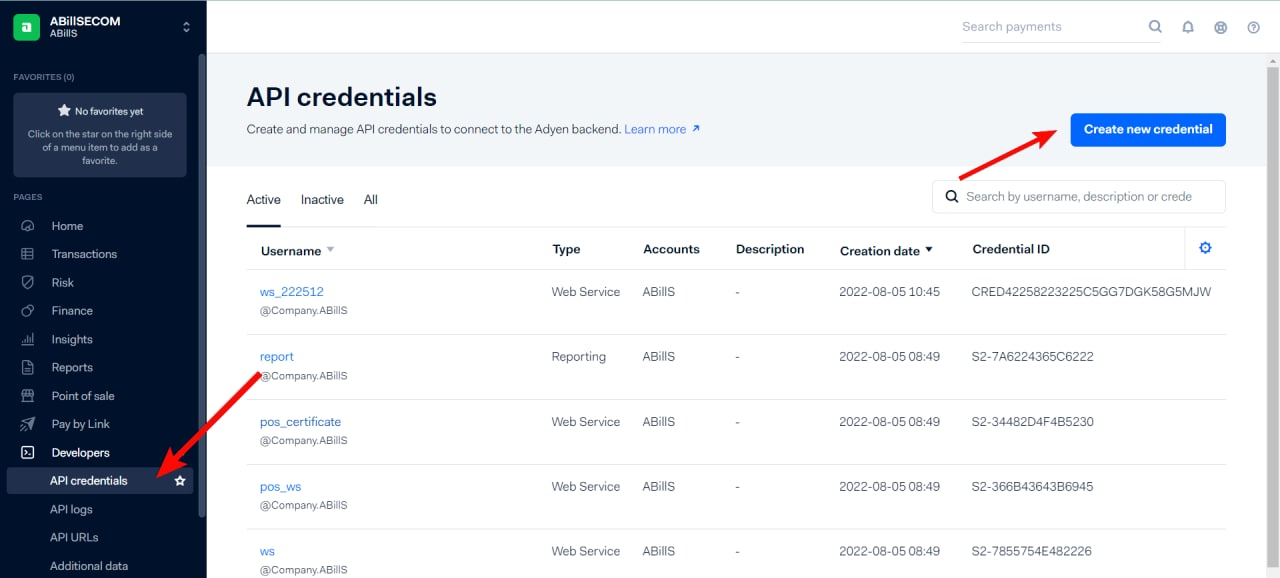Star API credentials as a favorite
This screenshot has width=1280, height=578.
click(180, 481)
